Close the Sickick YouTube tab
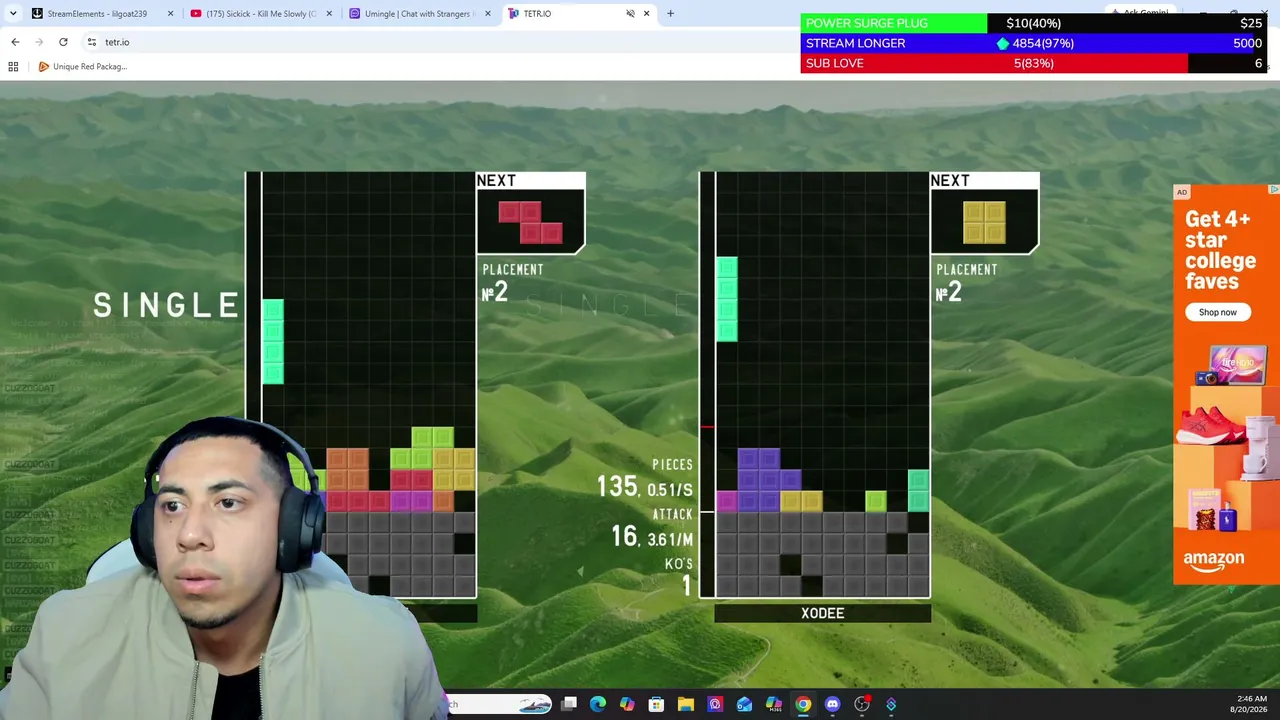 tap(328, 14)
